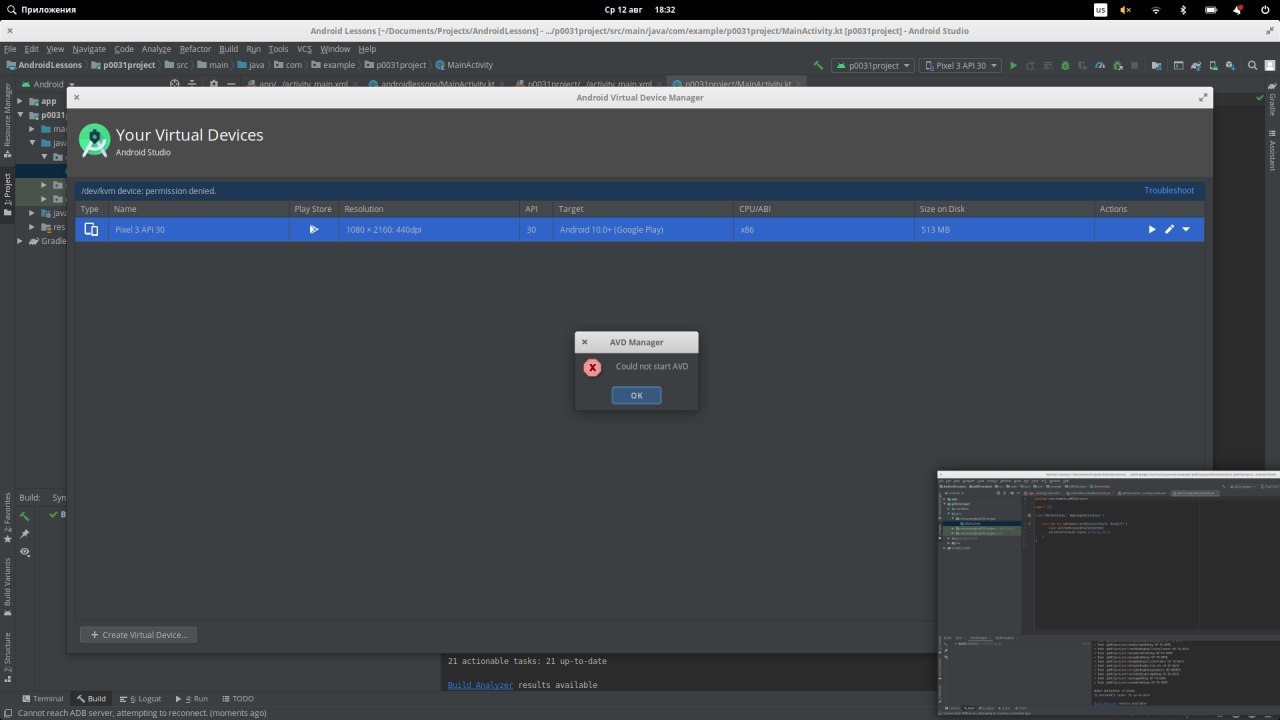Expand the app module in project tree
This screenshot has height=720, width=1280.
pos(20,101)
